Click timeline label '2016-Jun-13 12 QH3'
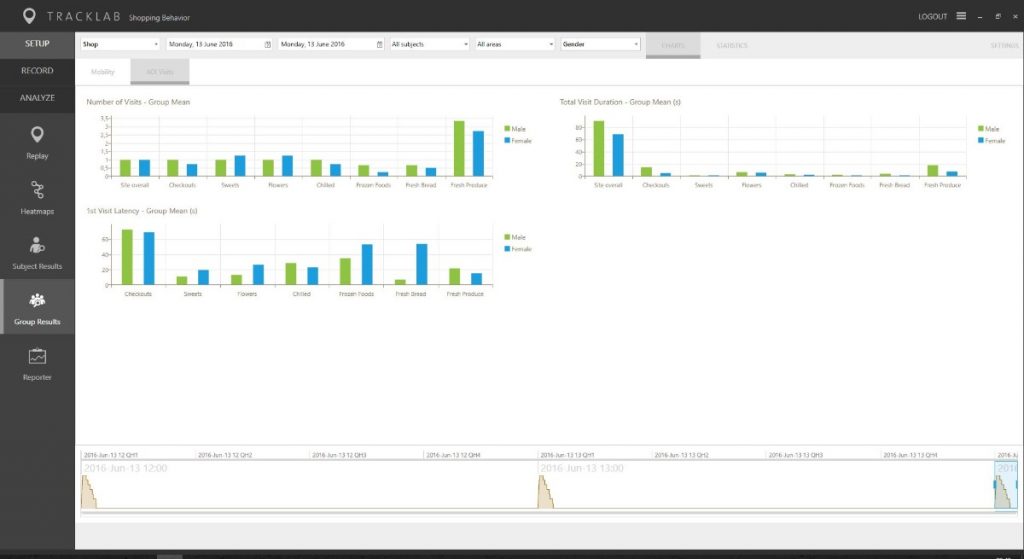1024x559 pixels. [x=339, y=455]
